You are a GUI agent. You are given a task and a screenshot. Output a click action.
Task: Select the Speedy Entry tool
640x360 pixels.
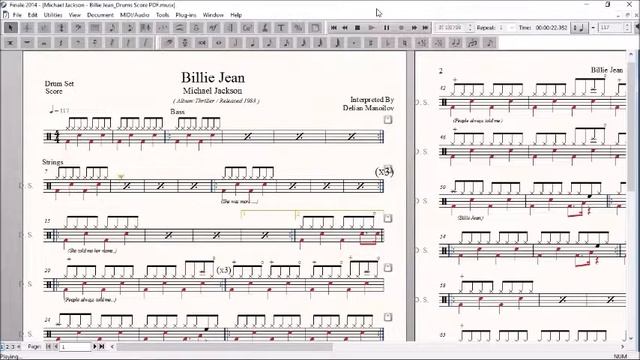pyautogui.click(x=129, y=28)
